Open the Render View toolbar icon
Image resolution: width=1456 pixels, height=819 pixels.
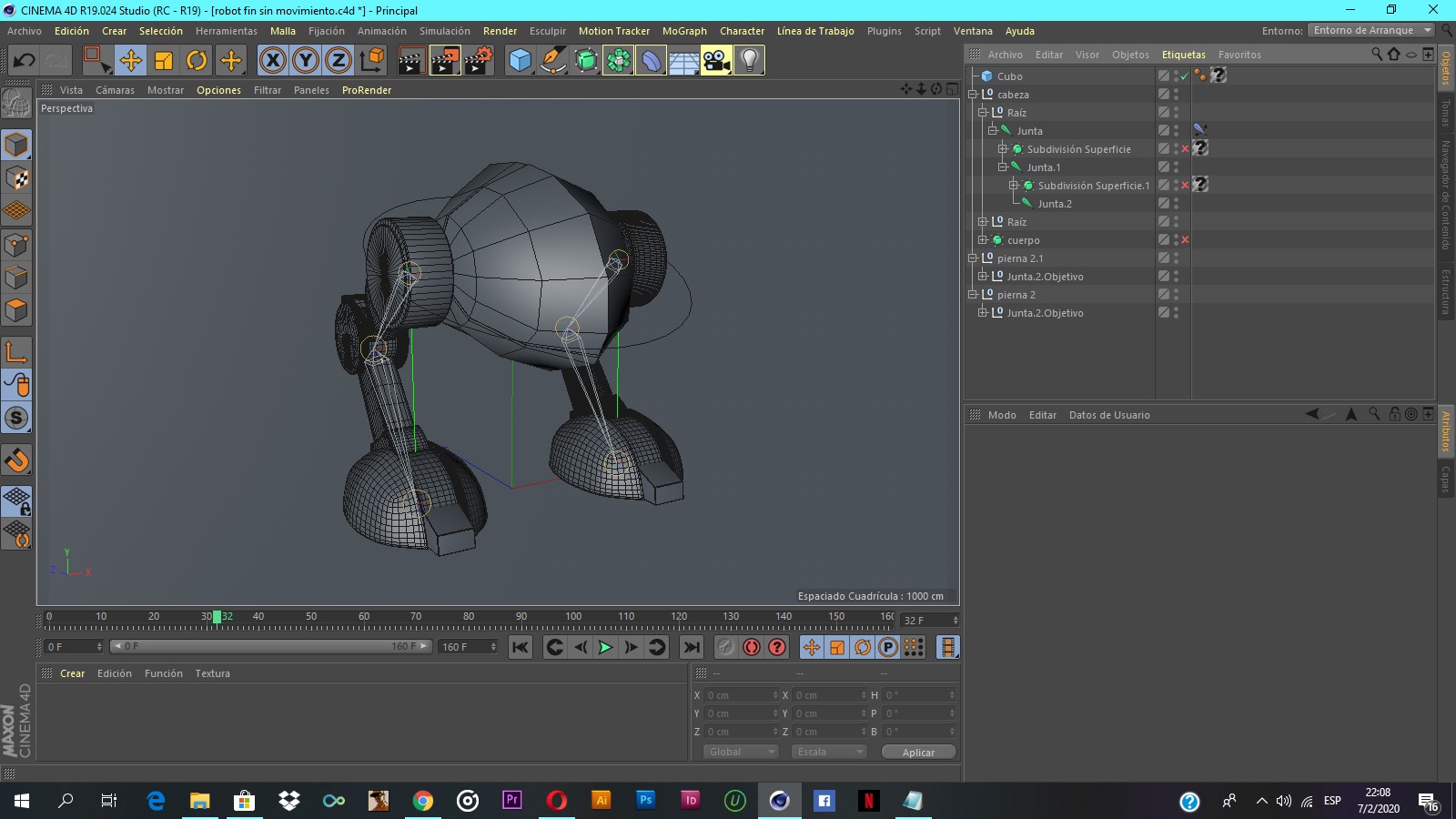(410, 60)
